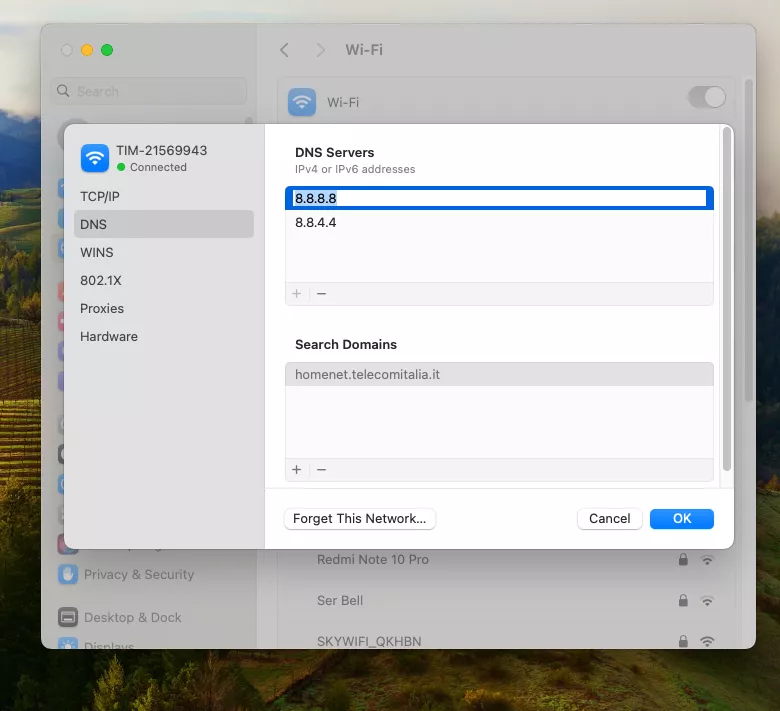The width and height of the screenshot is (780, 711).
Task: Toggle the Wi-Fi switch off
Action: pyautogui.click(x=706, y=97)
